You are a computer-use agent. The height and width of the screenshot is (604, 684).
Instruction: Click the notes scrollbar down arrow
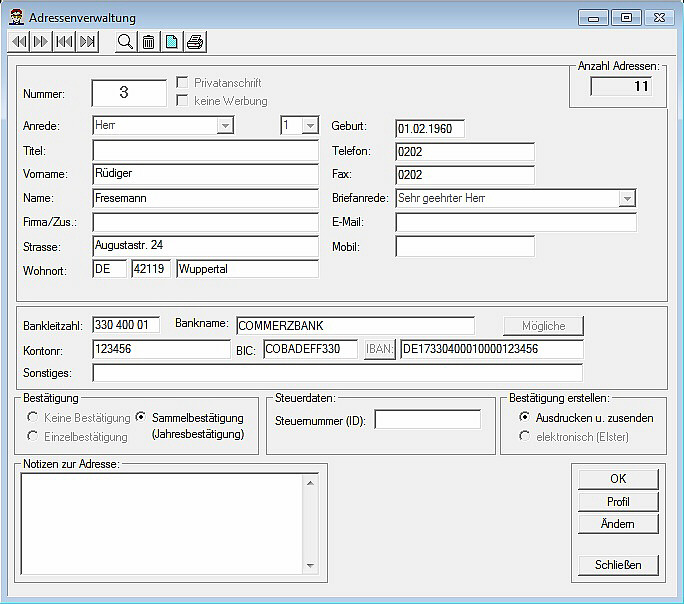point(310,563)
